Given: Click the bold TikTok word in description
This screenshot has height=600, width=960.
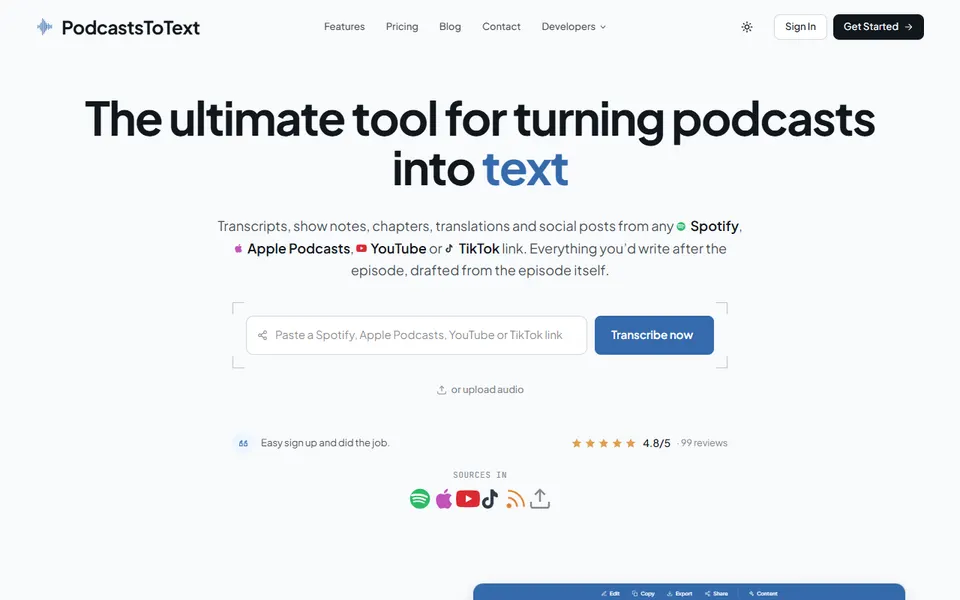Looking at the screenshot, I should point(479,249).
